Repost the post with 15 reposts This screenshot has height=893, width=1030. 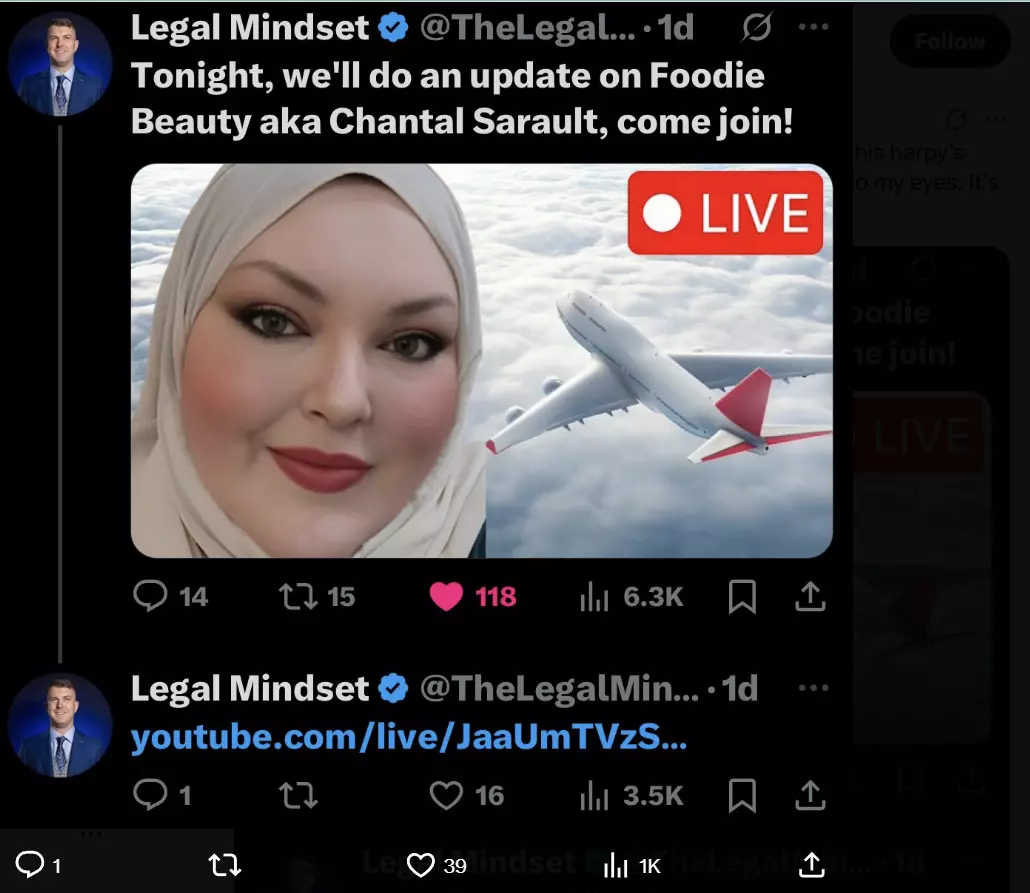[317, 596]
